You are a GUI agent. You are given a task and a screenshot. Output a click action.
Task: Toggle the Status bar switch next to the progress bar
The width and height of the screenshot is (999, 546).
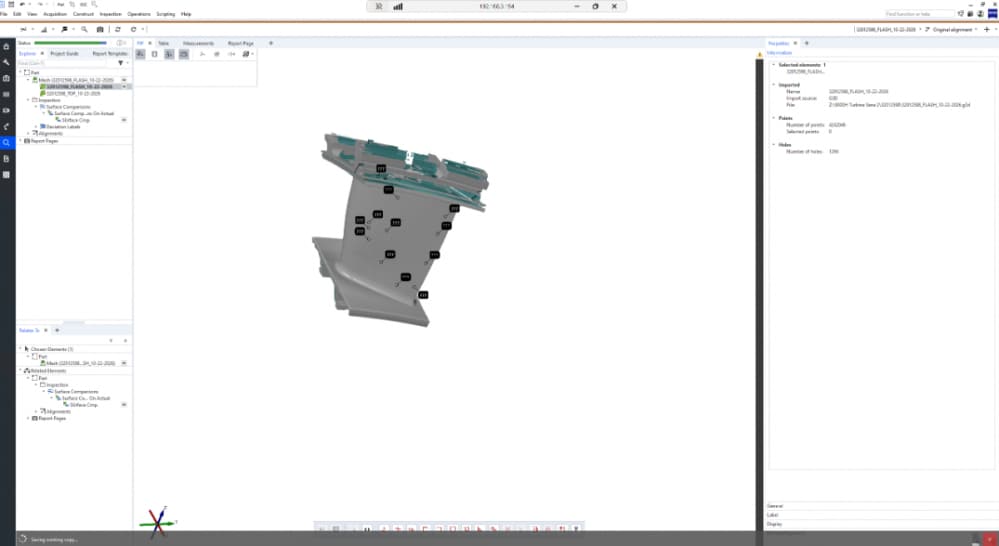click(120, 43)
